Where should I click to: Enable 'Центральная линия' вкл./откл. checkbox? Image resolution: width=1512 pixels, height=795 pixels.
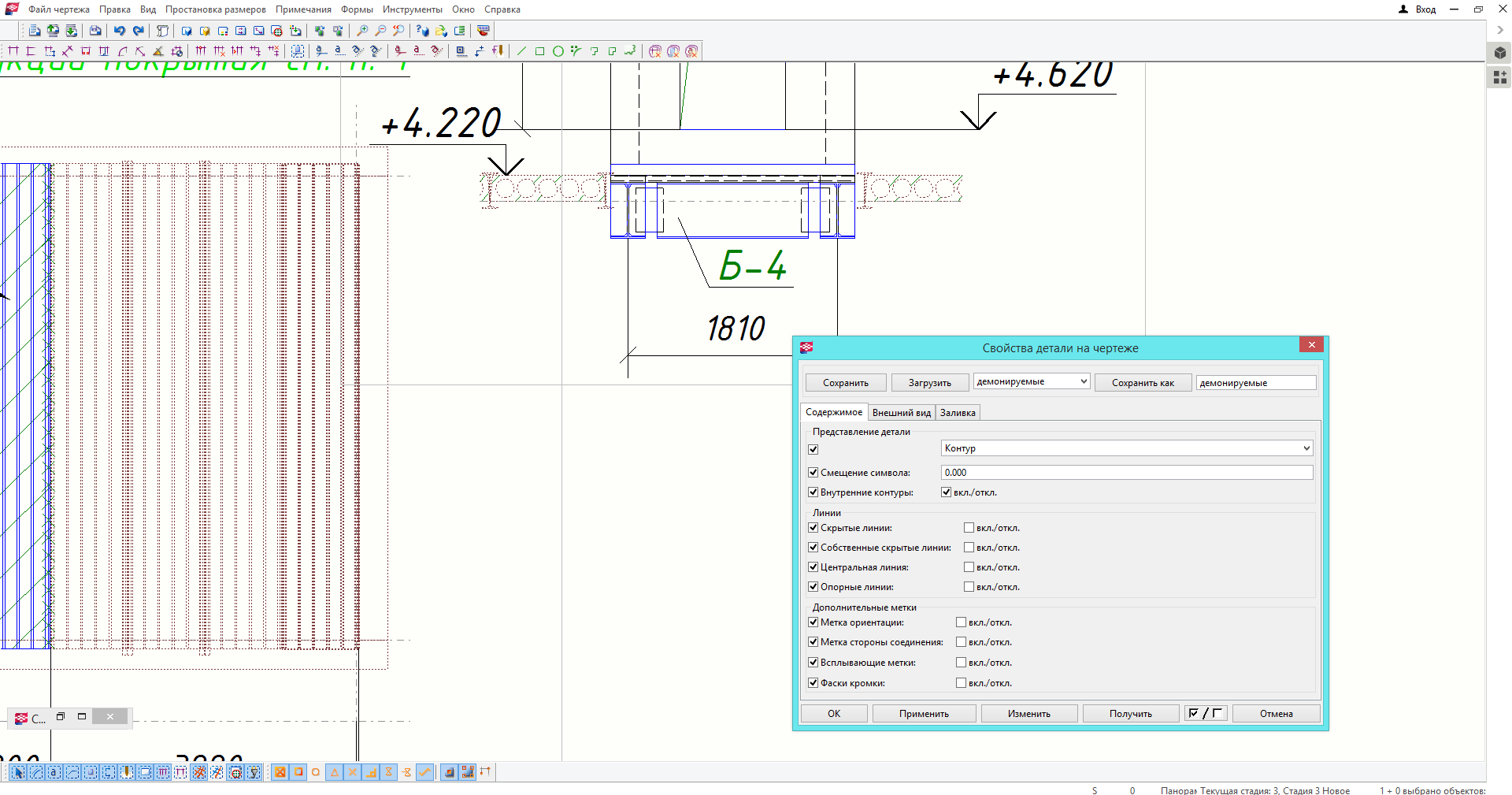click(969, 567)
